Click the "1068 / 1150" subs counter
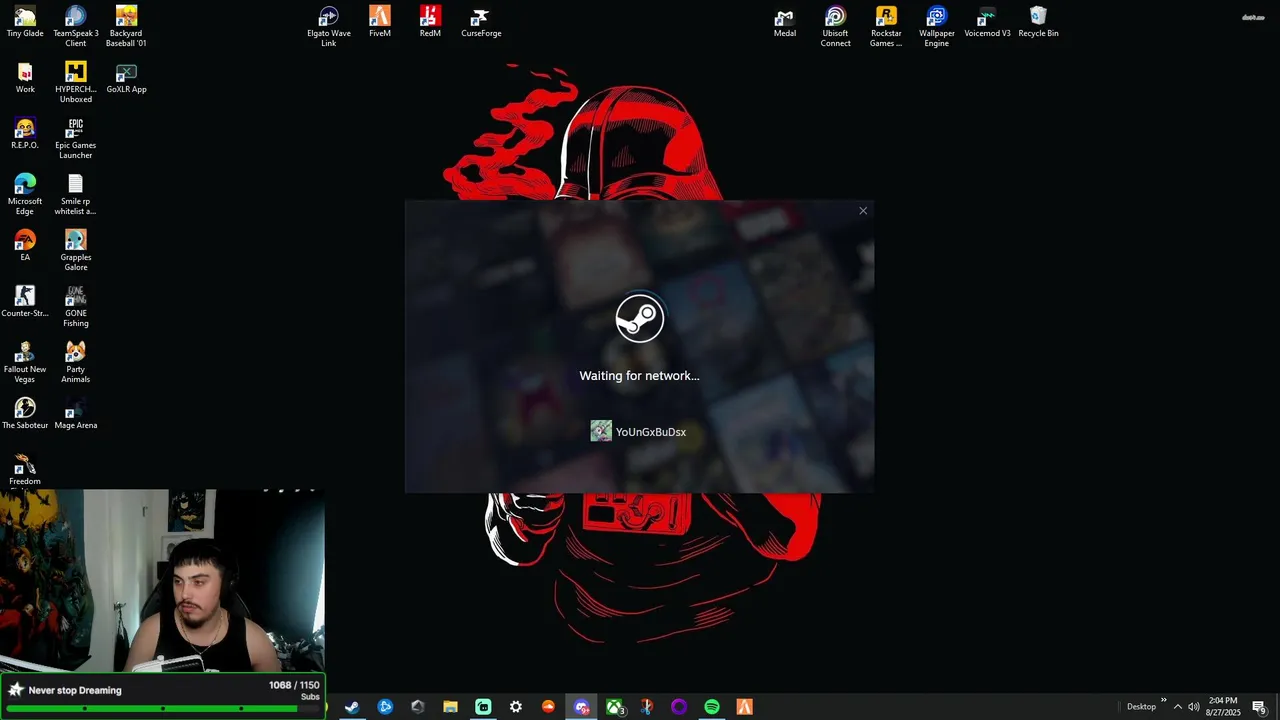The width and height of the screenshot is (1280, 720). 294,686
